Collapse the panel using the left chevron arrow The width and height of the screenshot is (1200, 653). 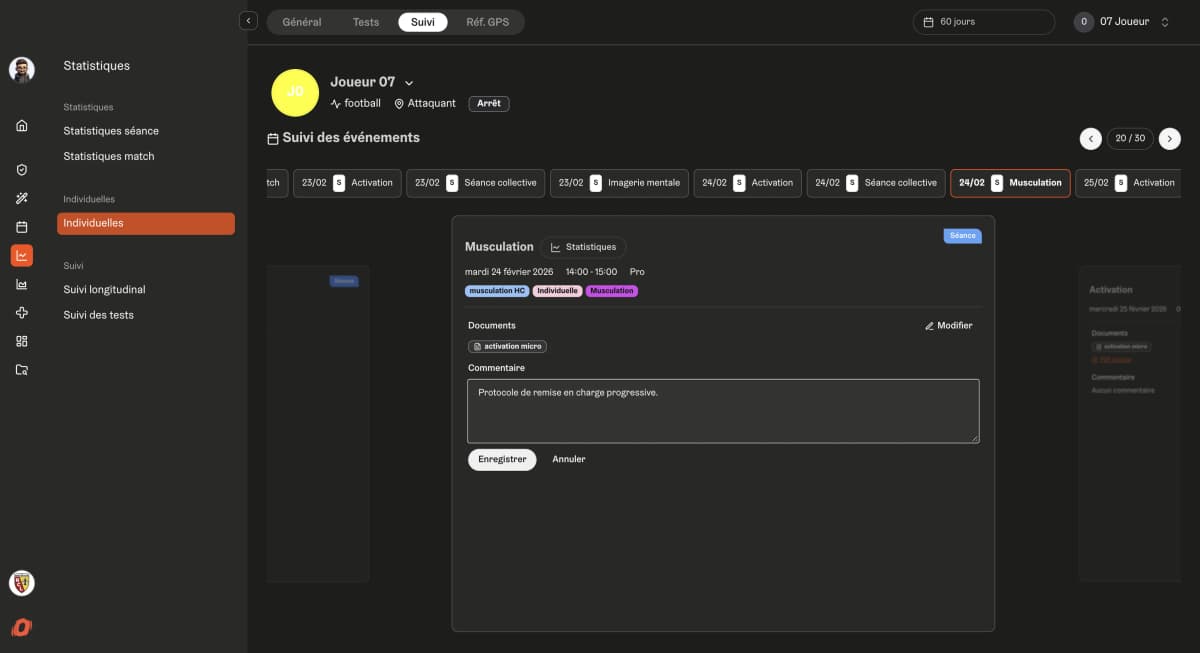[247, 19]
